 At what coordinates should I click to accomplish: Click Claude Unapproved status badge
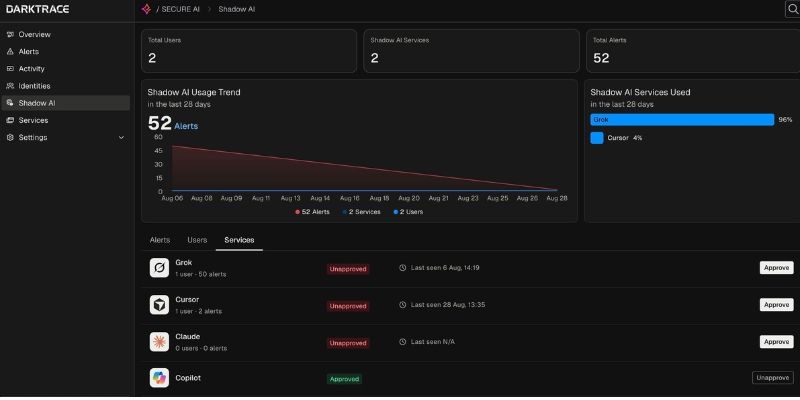348,343
